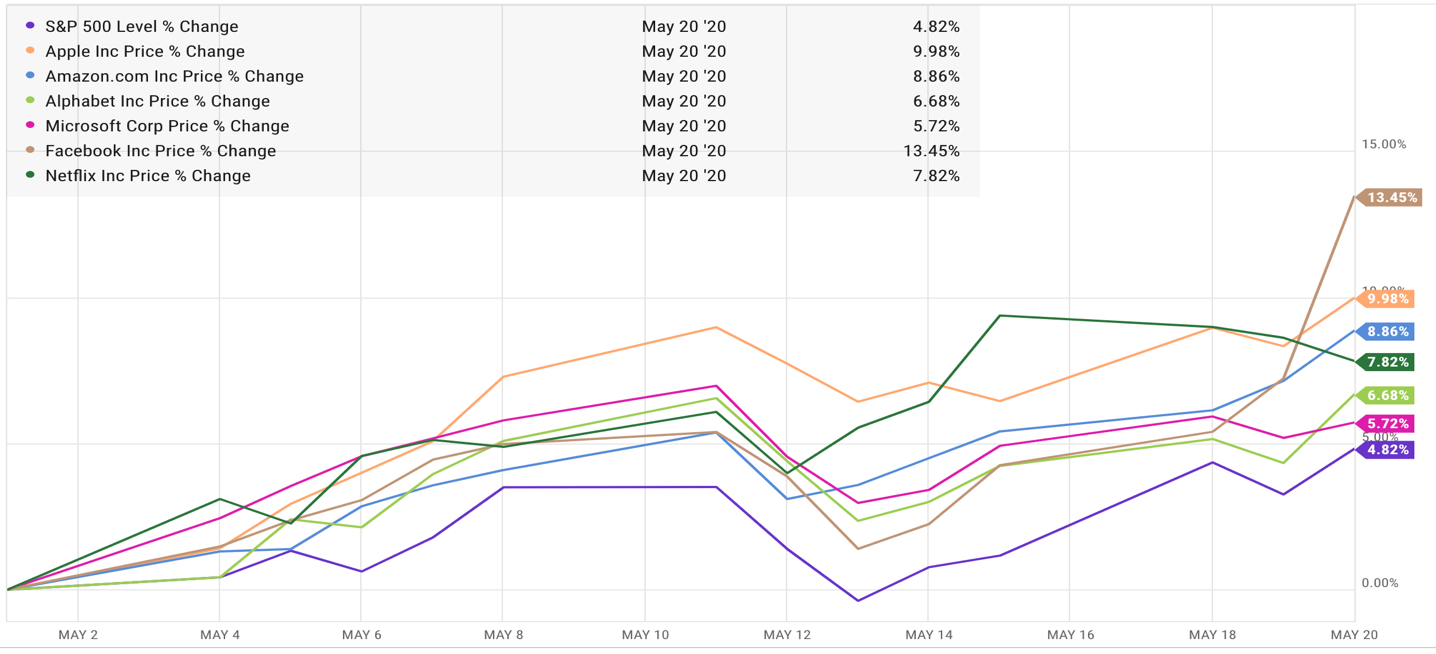Viewport: 1436px width, 654px height.
Task: Click the 13.45% value in Facebook legend row
Action: (932, 152)
